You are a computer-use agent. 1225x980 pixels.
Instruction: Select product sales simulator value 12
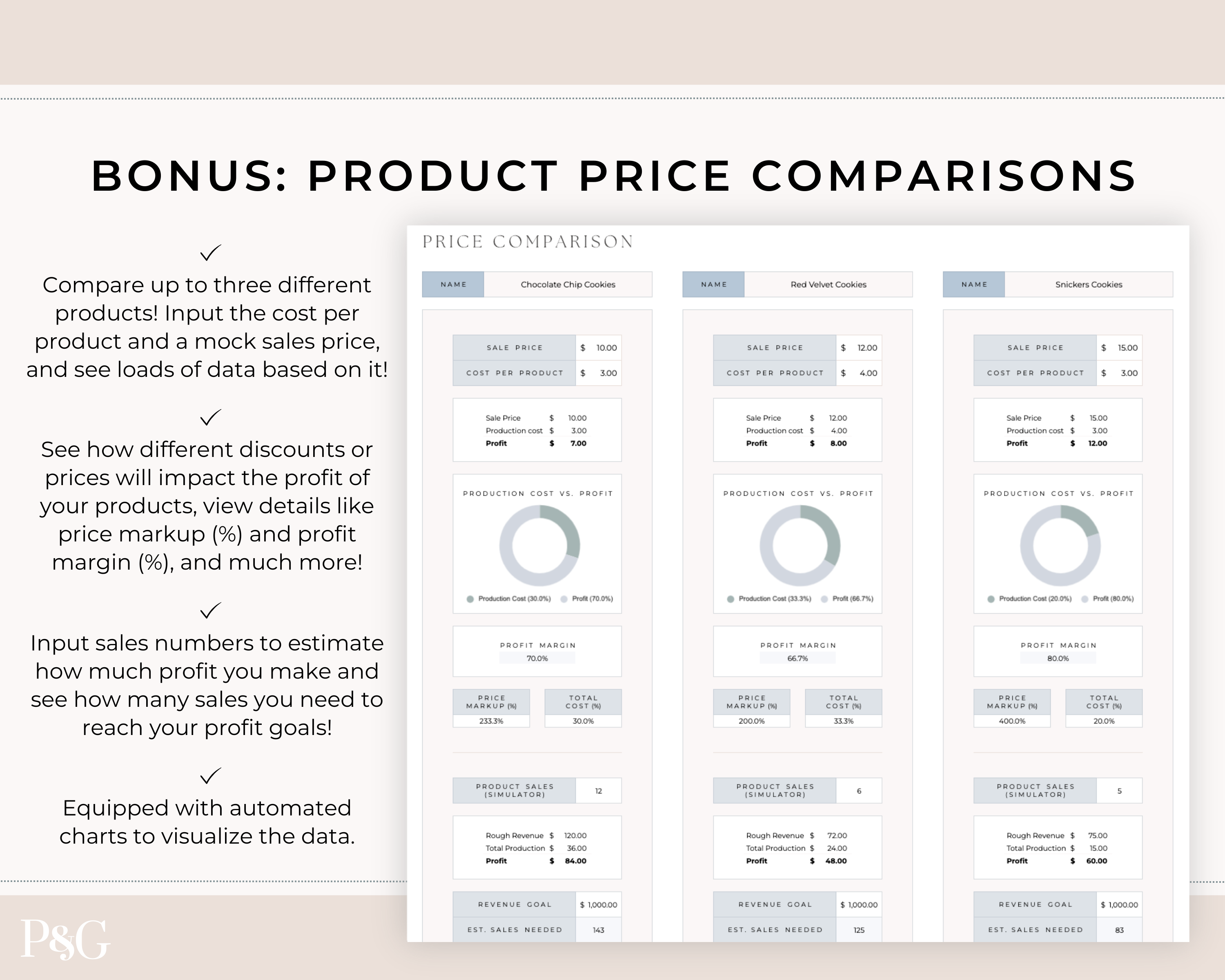pos(598,791)
